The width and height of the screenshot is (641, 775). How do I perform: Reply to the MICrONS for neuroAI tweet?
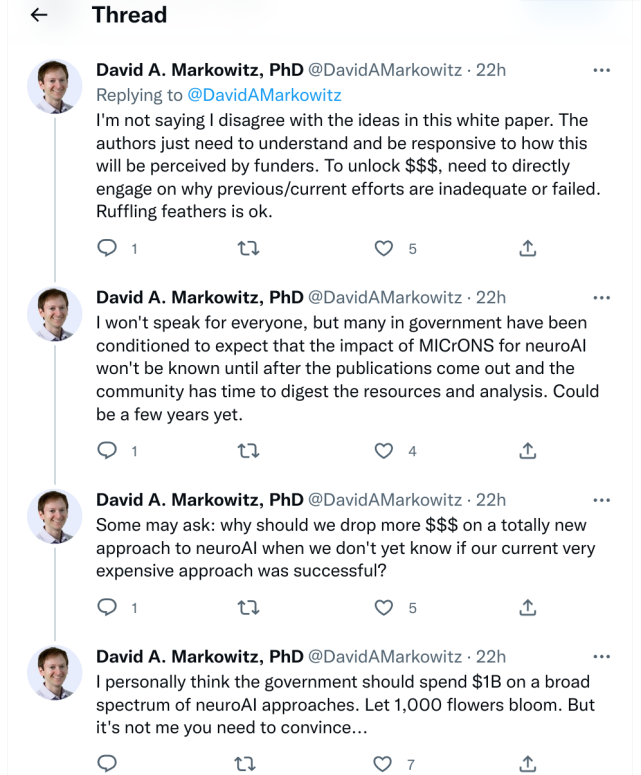click(x=107, y=451)
